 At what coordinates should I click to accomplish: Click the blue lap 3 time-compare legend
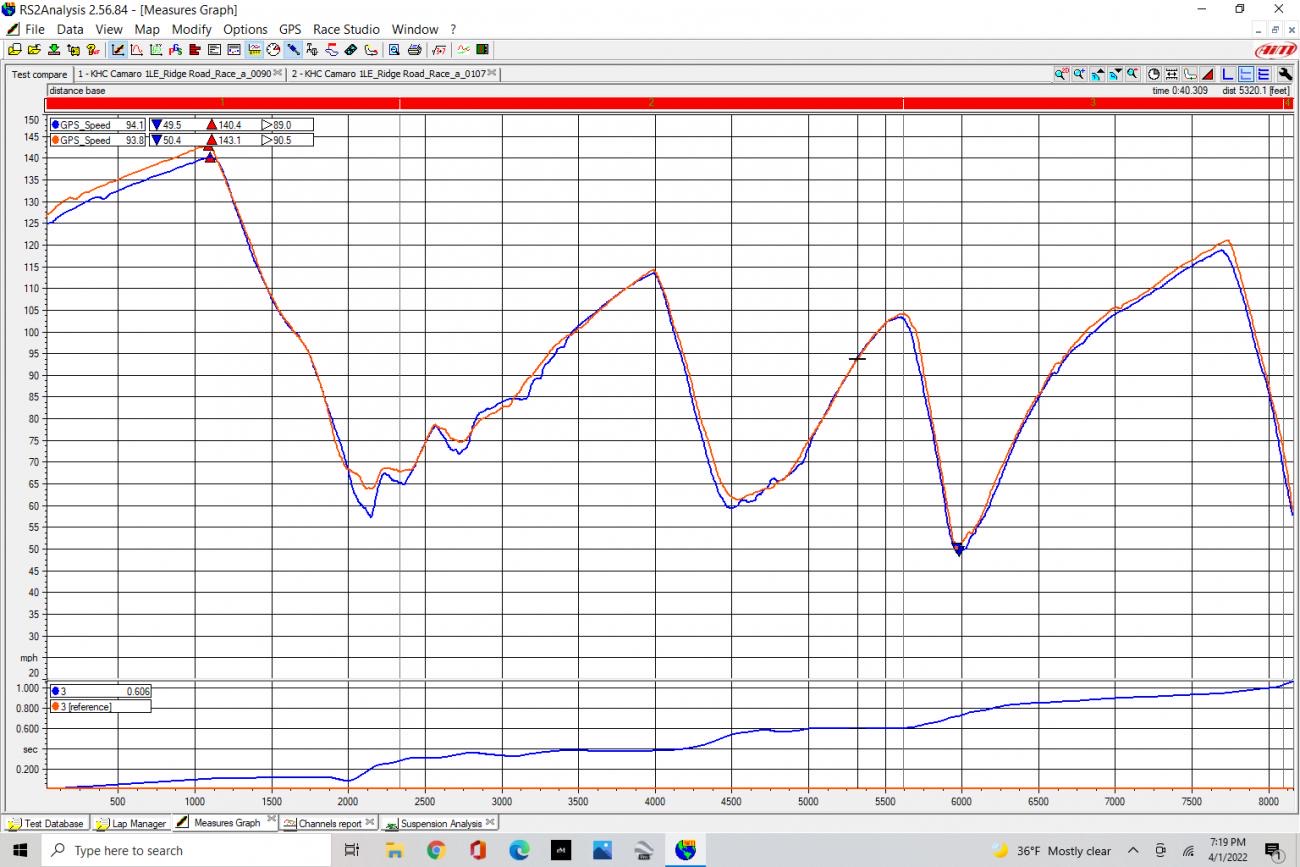click(x=100, y=691)
